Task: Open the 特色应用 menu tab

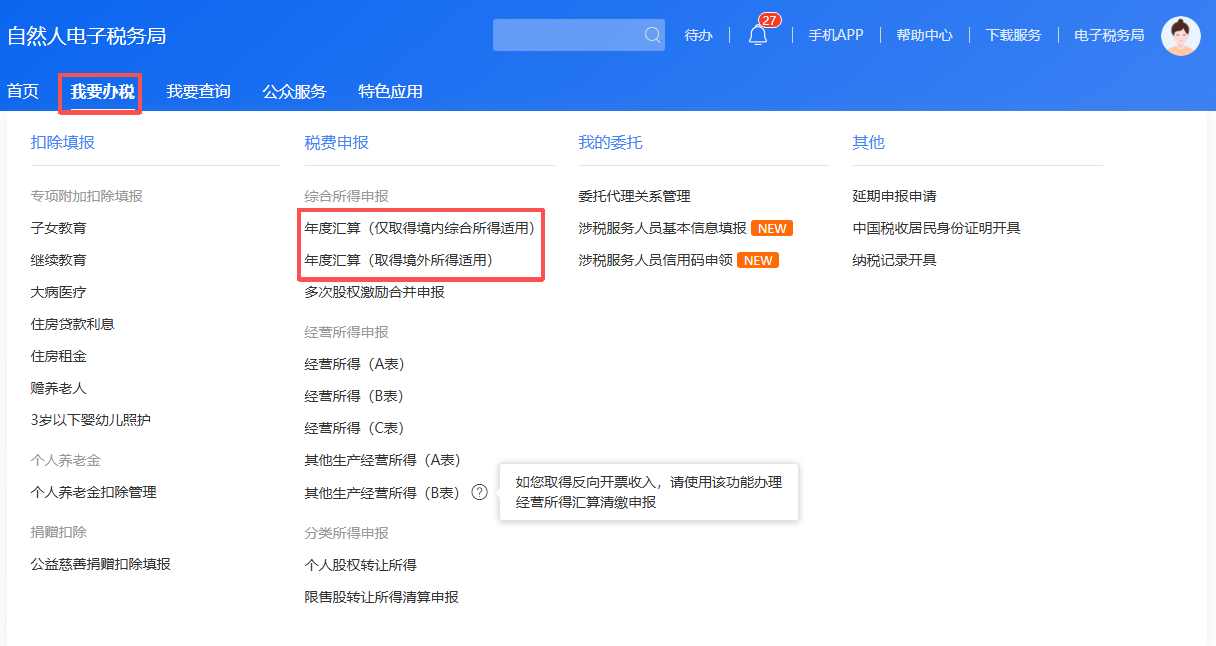Action: (390, 92)
